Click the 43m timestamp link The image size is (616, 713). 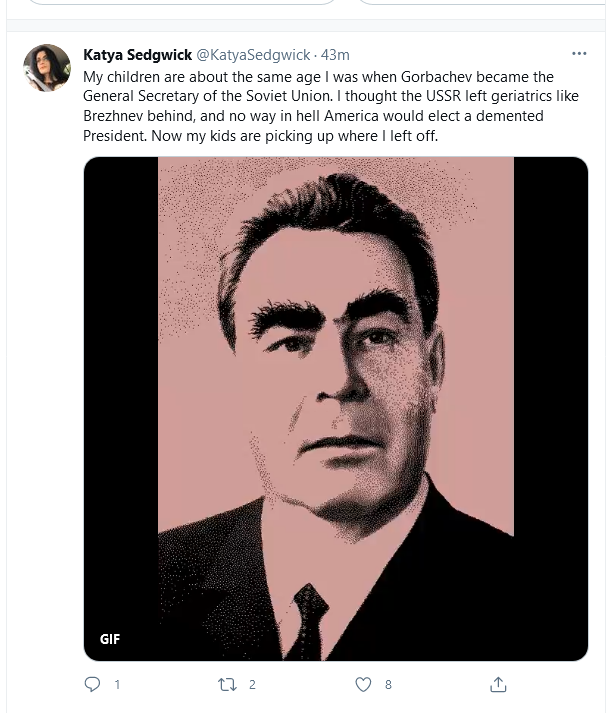pos(335,55)
